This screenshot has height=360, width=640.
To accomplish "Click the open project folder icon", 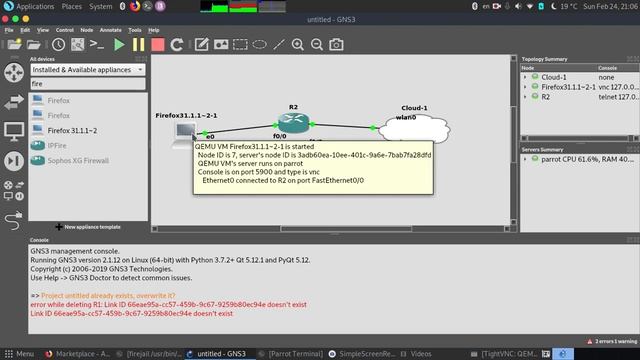I will (x=33, y=44).
